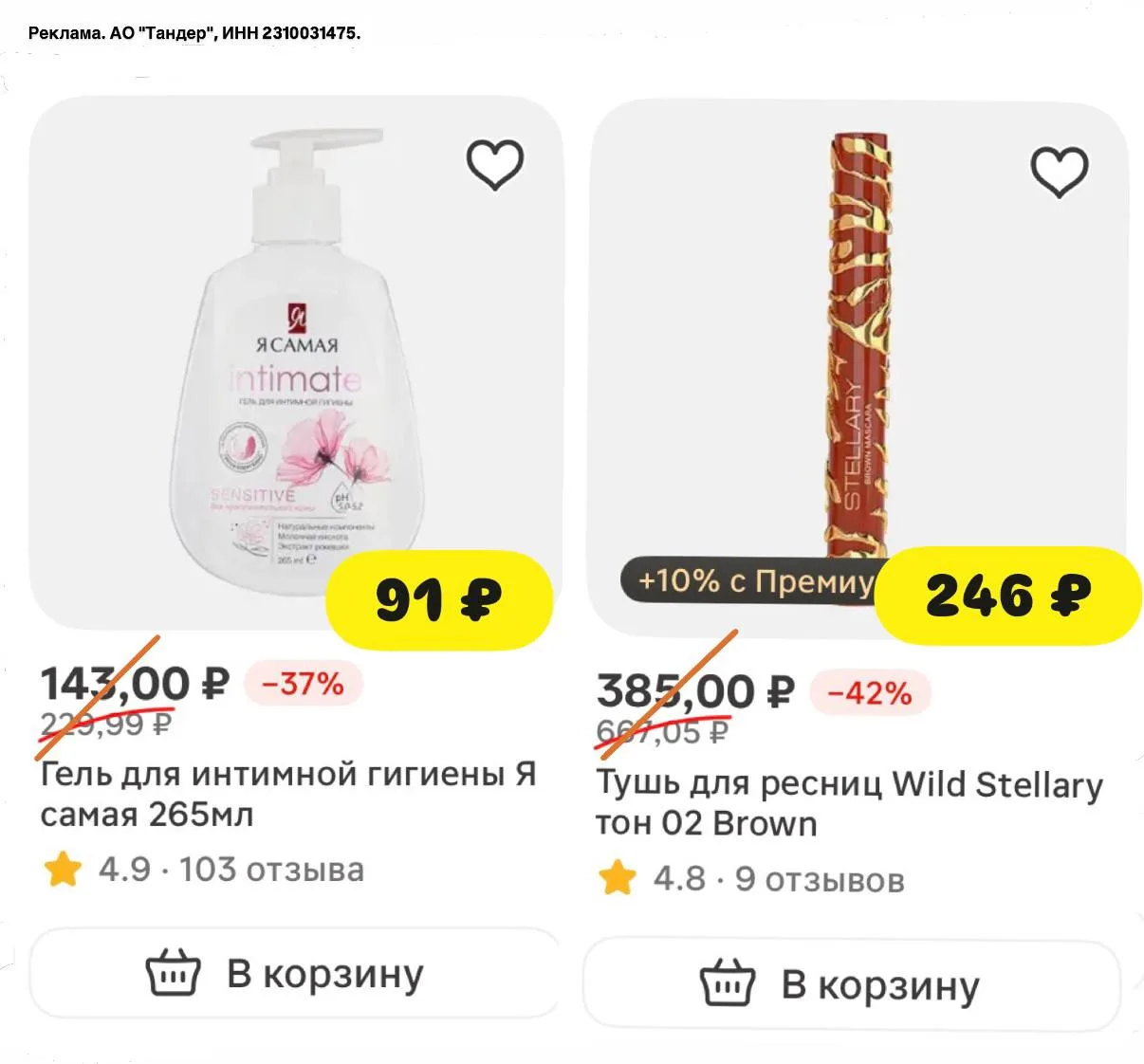1144x1064 pixels.
Task: Click the star rating icon for 4.9 gel
Action: tap(63, 870)
